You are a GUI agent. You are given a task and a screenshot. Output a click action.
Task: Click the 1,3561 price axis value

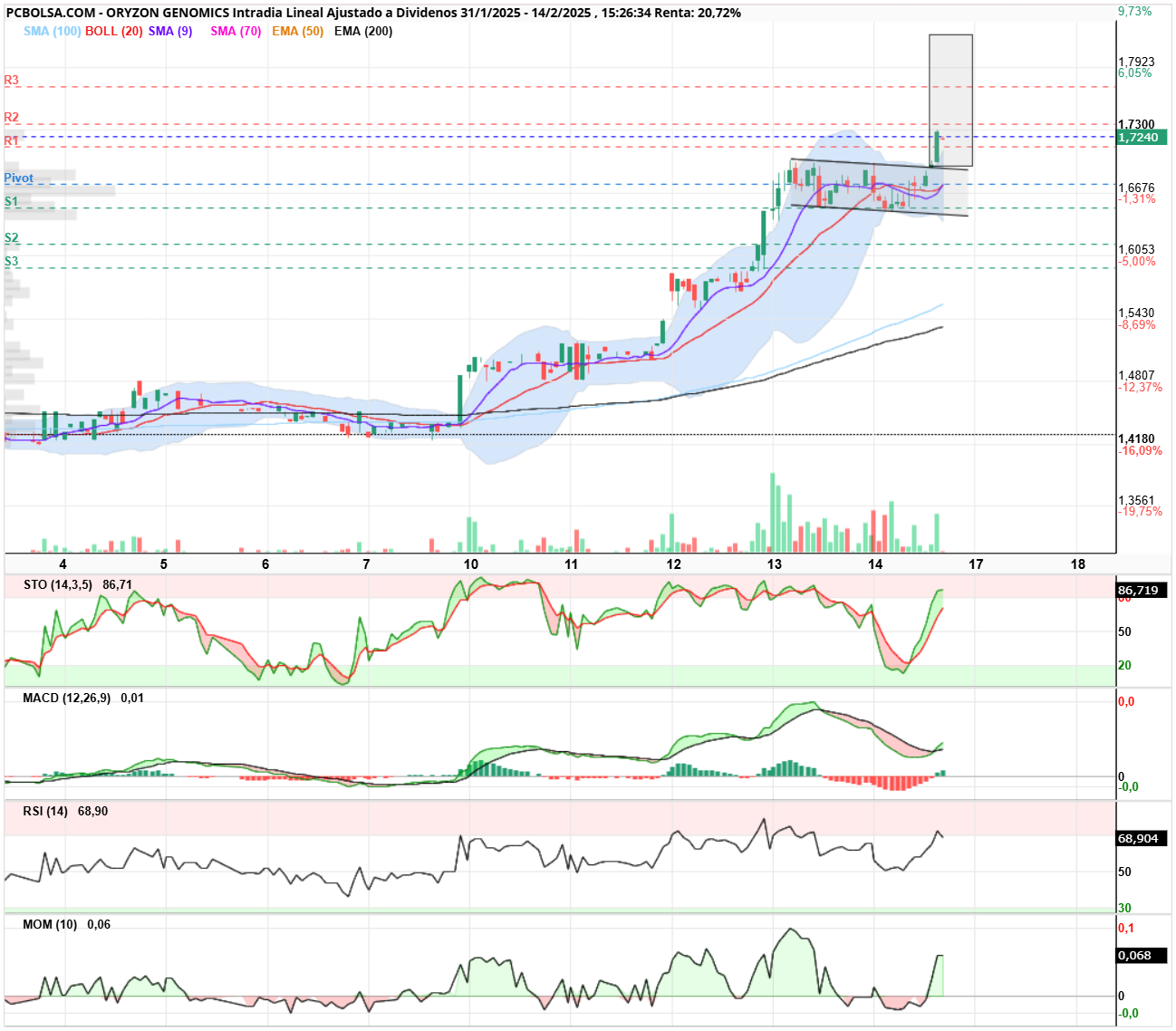tap(1136, 500)
